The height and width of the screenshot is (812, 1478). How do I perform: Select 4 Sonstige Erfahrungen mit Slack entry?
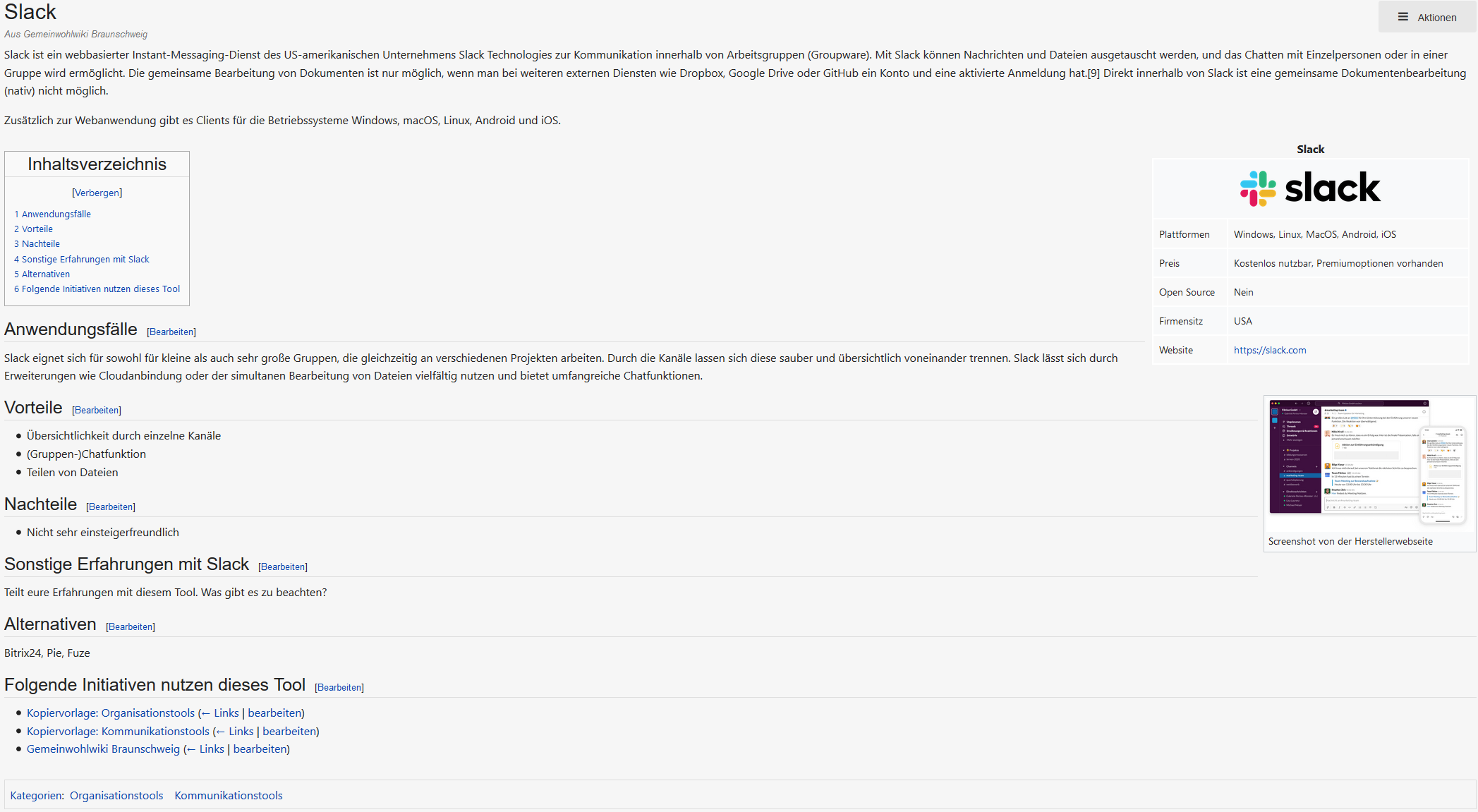(x=82, y=259)
